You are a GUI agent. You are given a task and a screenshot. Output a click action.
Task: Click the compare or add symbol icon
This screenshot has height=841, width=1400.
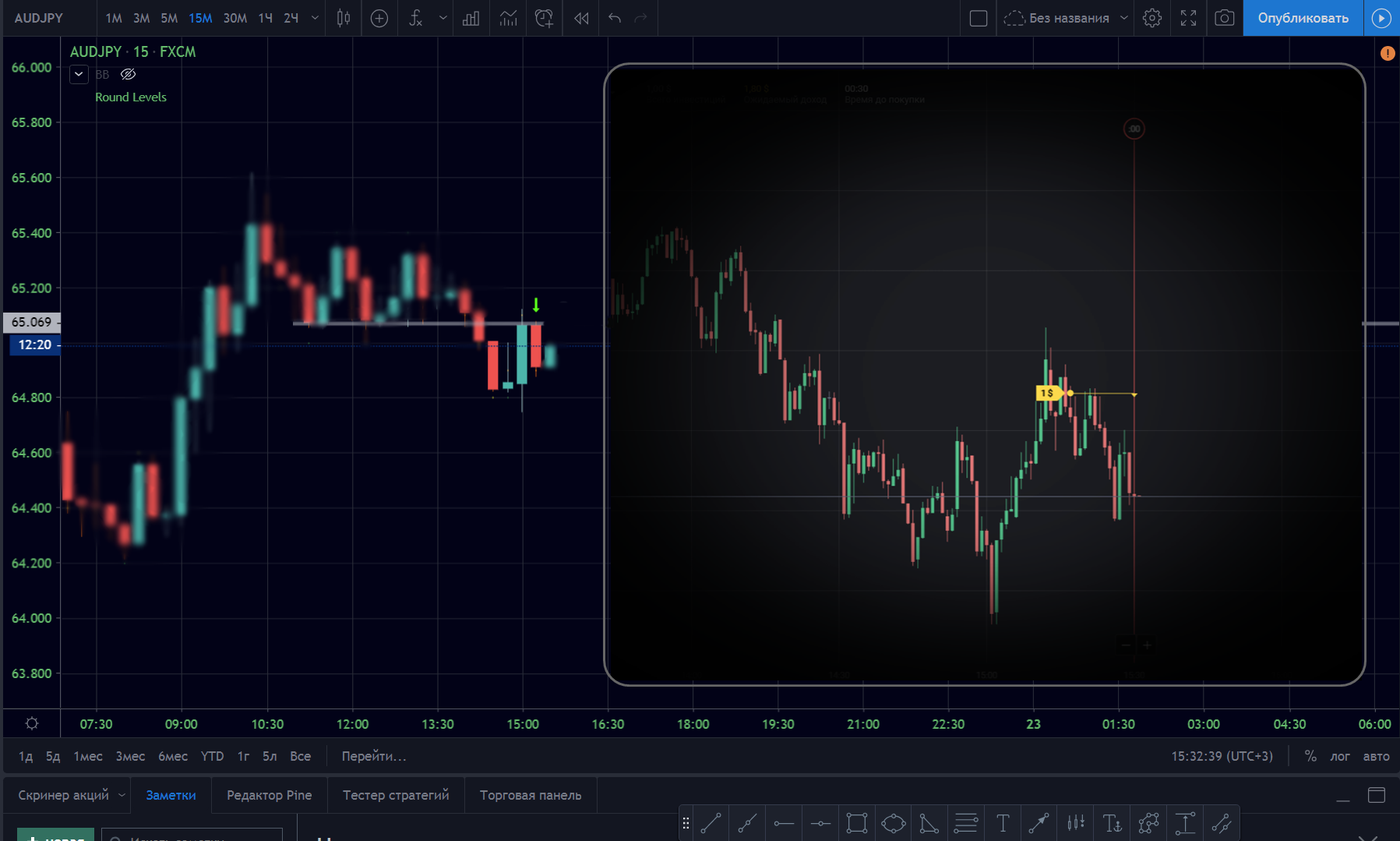tap(379, 18)
